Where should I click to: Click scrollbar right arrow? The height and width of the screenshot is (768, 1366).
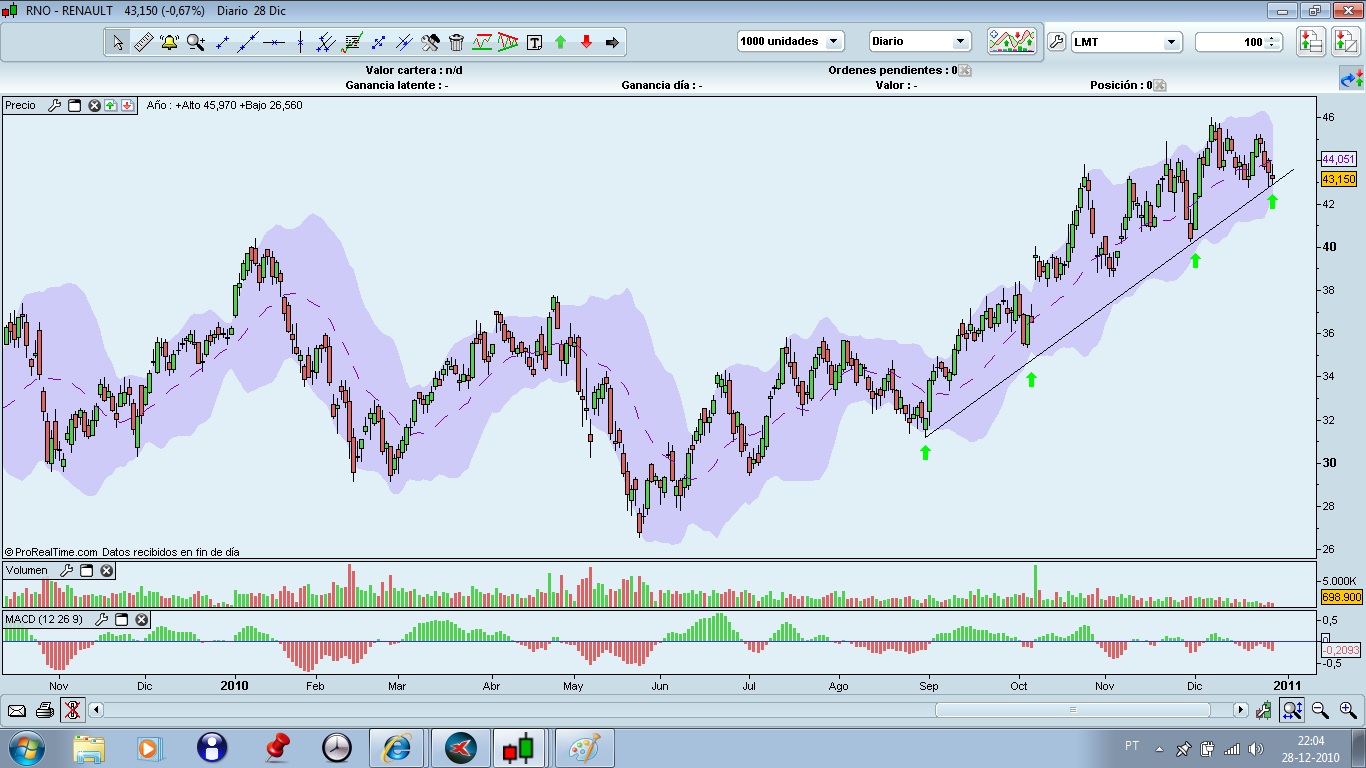tap(1241, 710)
